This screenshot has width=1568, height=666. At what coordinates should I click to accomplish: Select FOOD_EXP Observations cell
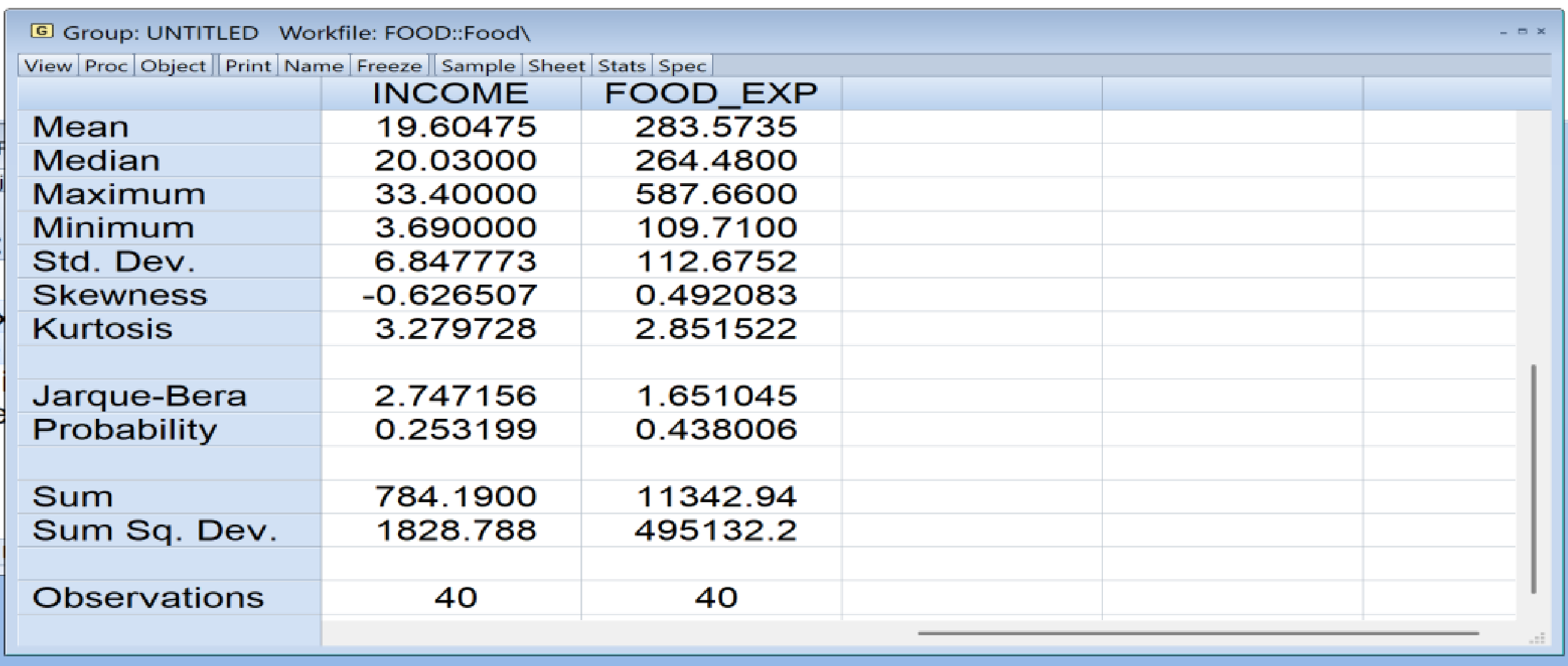[x=716, y=598]
